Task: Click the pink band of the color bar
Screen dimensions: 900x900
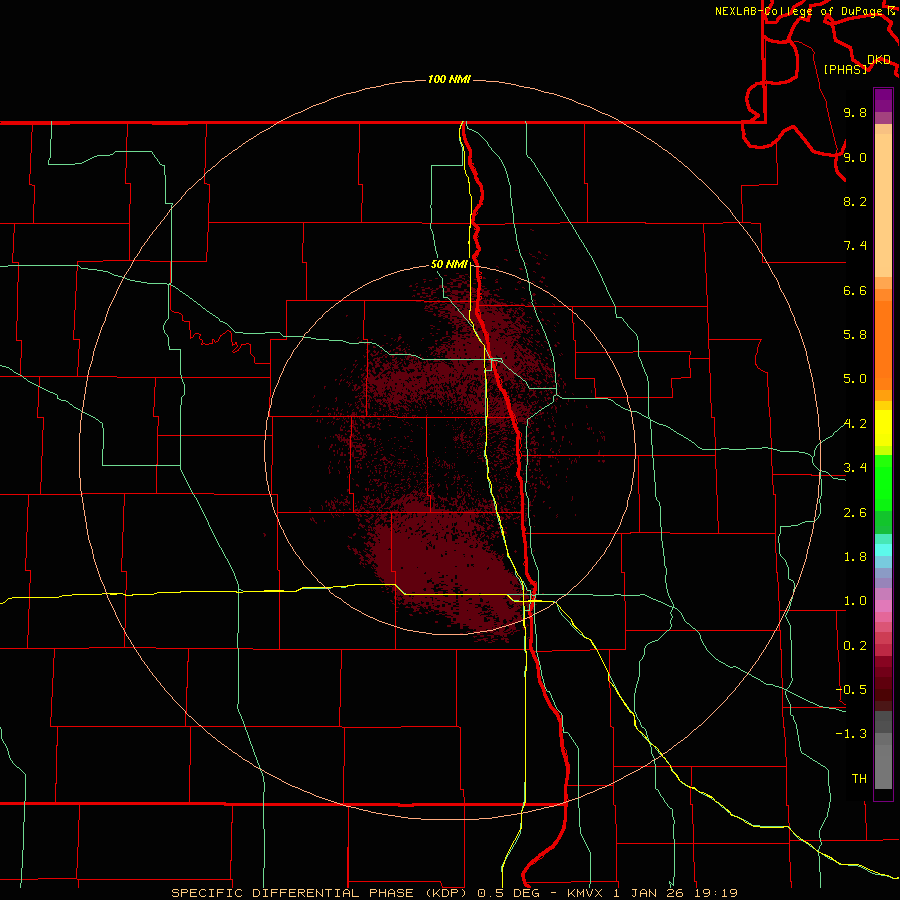Action: coord(883,606)
